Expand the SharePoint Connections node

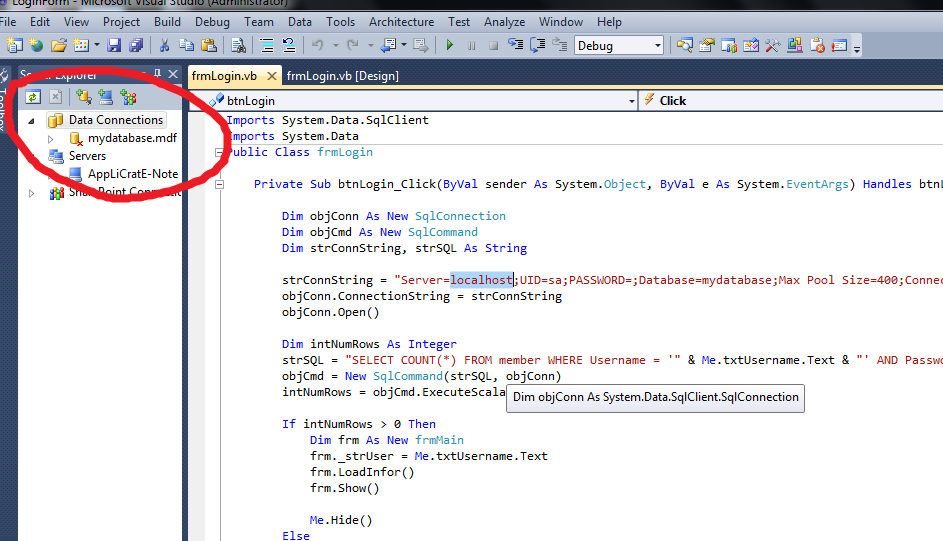31,194
